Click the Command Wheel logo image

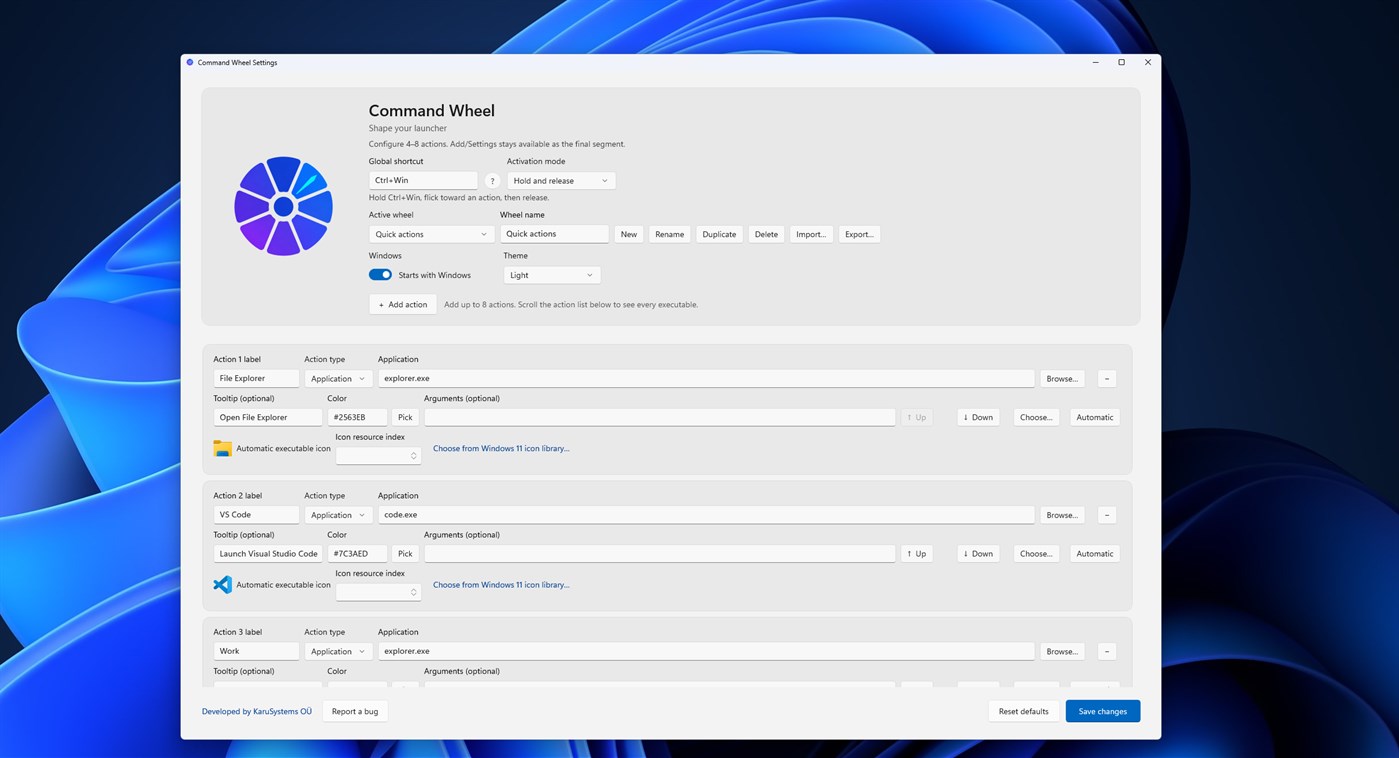coord(283,206)
